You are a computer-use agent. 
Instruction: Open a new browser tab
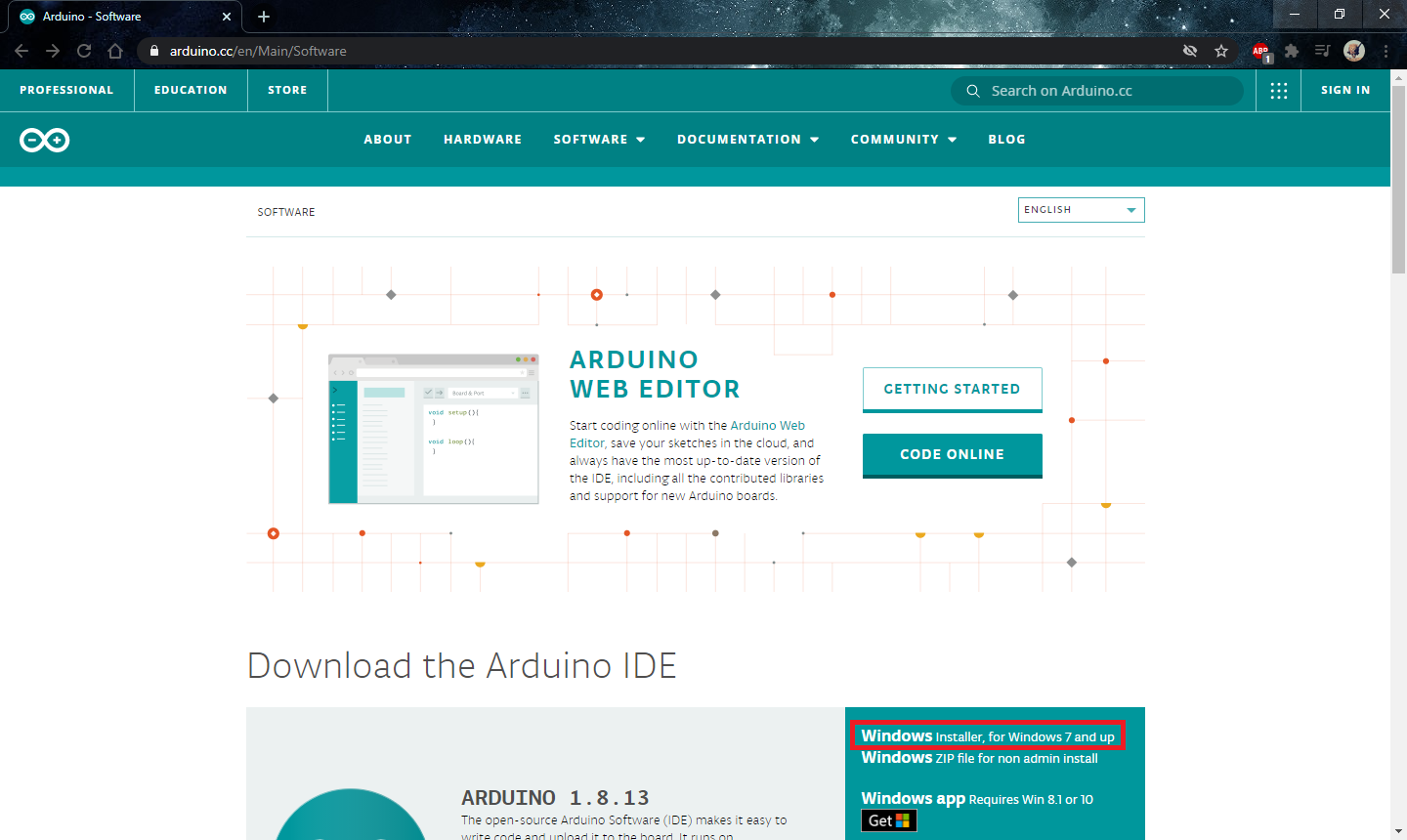coord(264,17)
